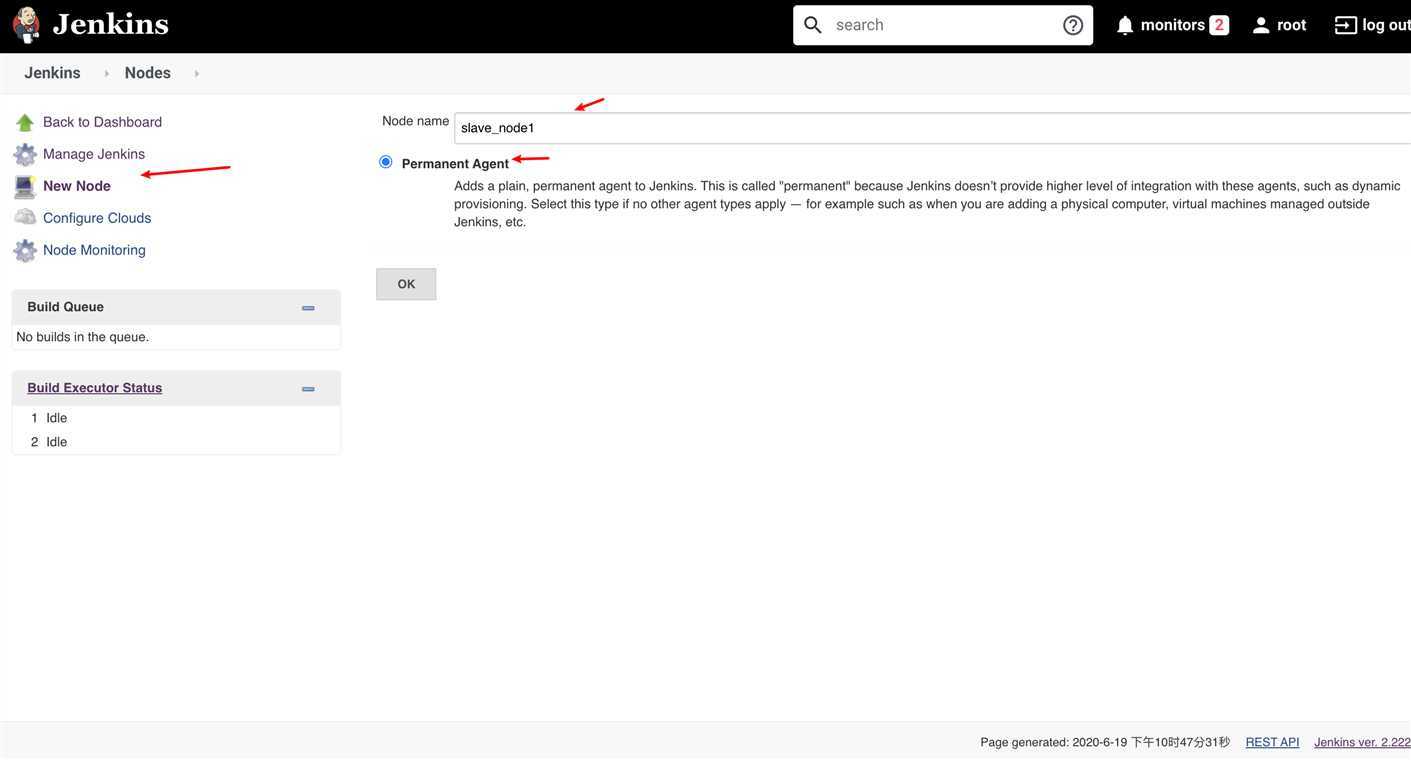Click executor 1 Idle row

[x=176, y=418]
